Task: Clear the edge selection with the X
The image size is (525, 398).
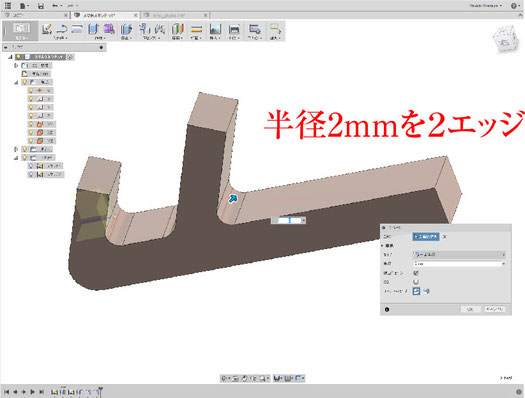Action: click(445, 237)
